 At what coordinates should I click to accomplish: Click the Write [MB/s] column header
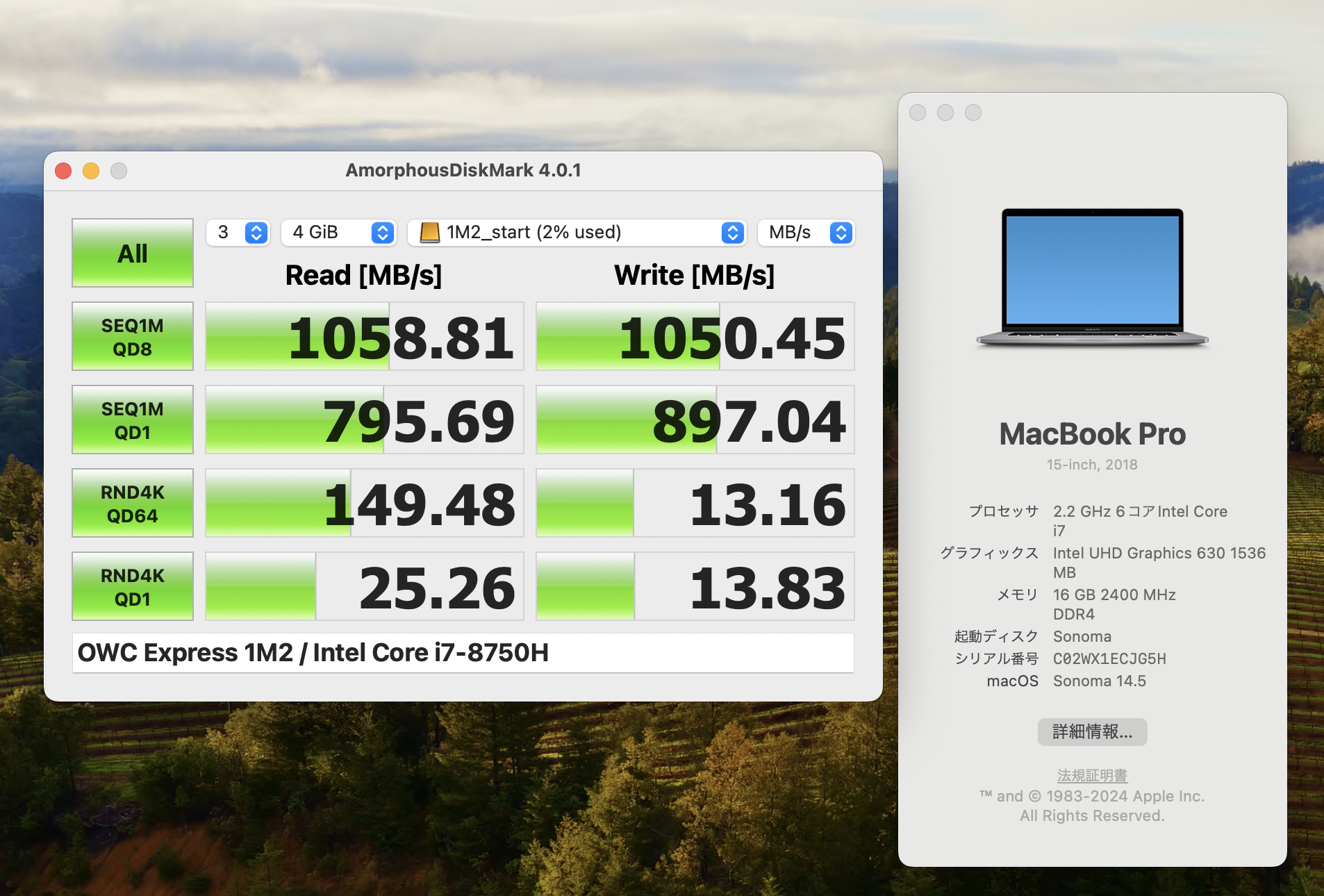tap(694, 276)
